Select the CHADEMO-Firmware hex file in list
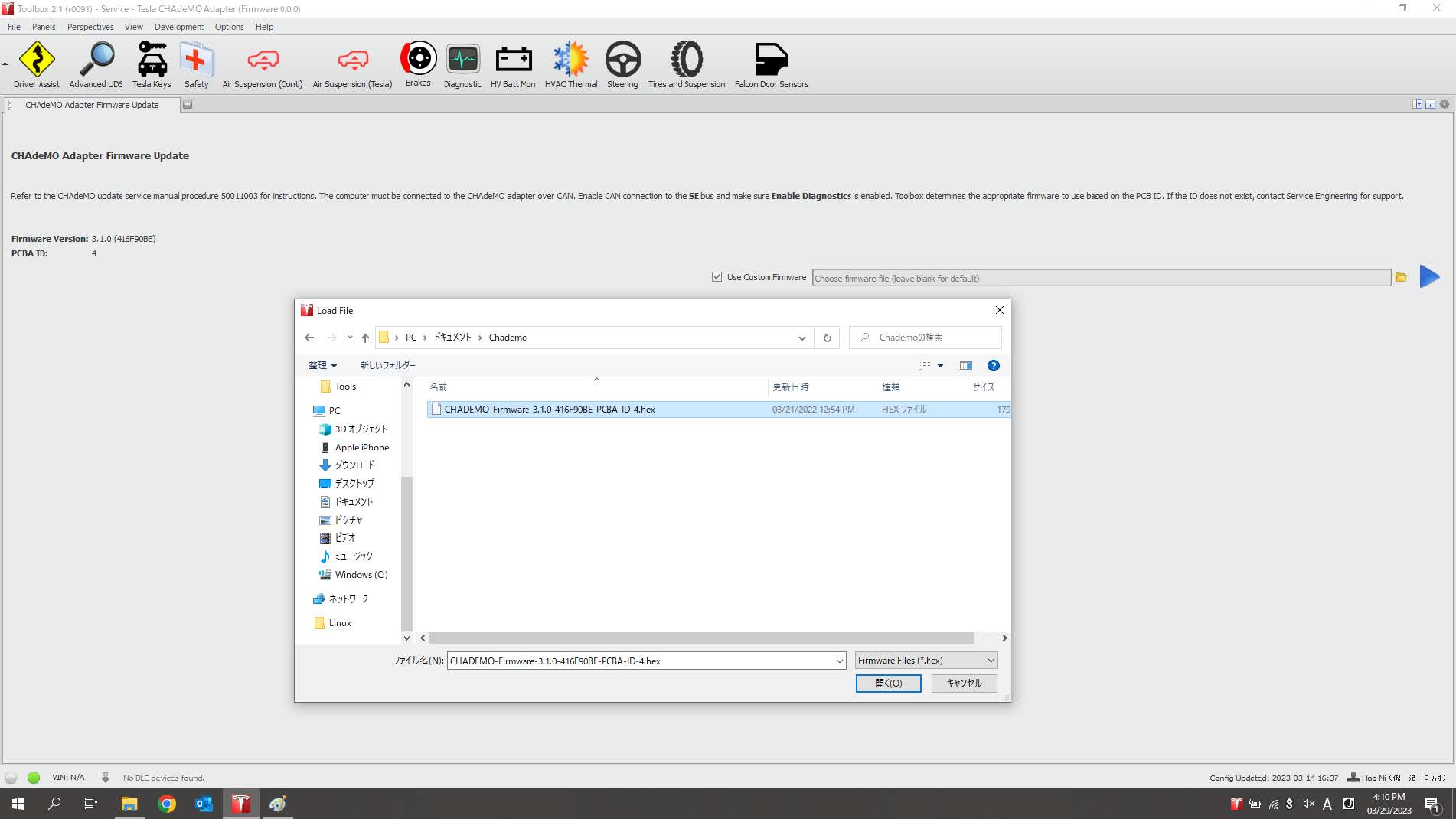1456x819 pixels. 550,409
